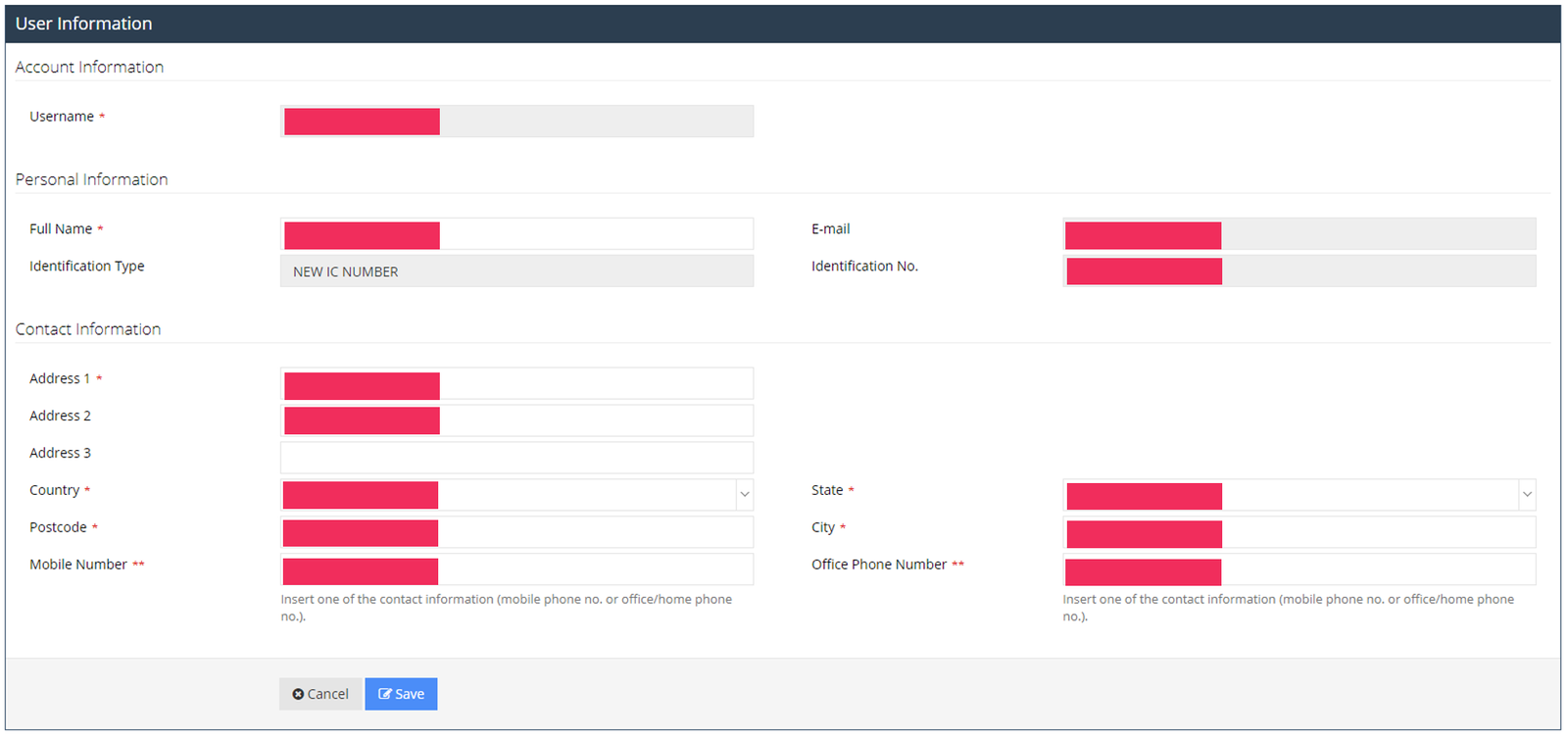Image resolution: width=1568 pixels, height=738 pixels.
Task: Click the Full Name input field
Action: point(516,234)
